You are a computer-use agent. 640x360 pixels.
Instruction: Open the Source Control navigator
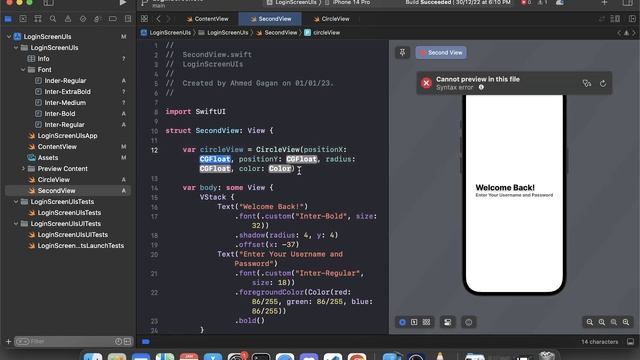[23, 19]
